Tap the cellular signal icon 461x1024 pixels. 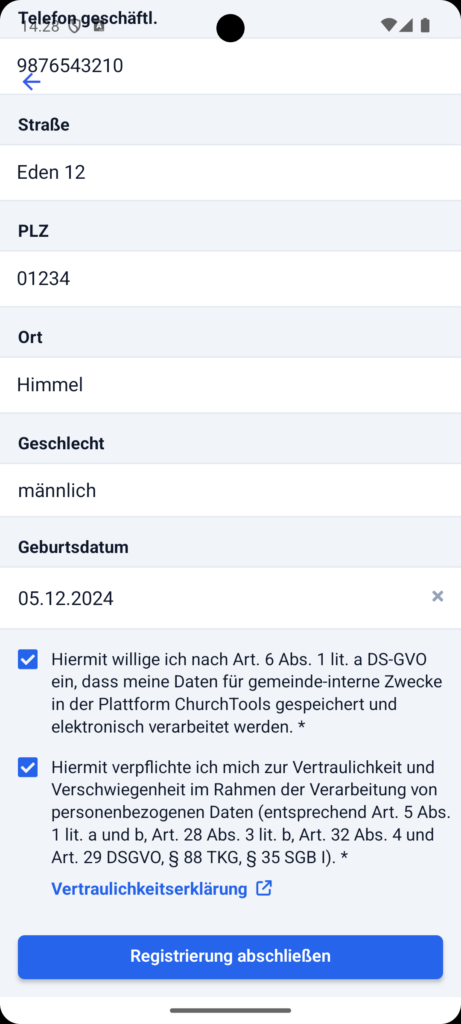[x=406, y=25]
